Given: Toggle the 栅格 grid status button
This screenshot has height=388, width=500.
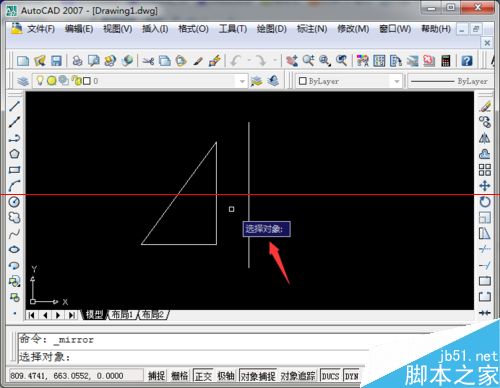Looking at the screenshot, I should 179,376.
